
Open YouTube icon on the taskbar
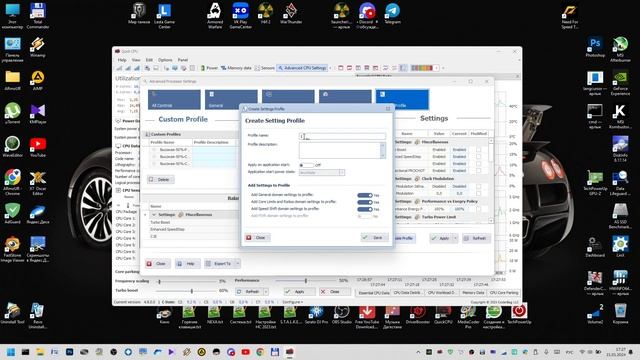tap(246, 352)
